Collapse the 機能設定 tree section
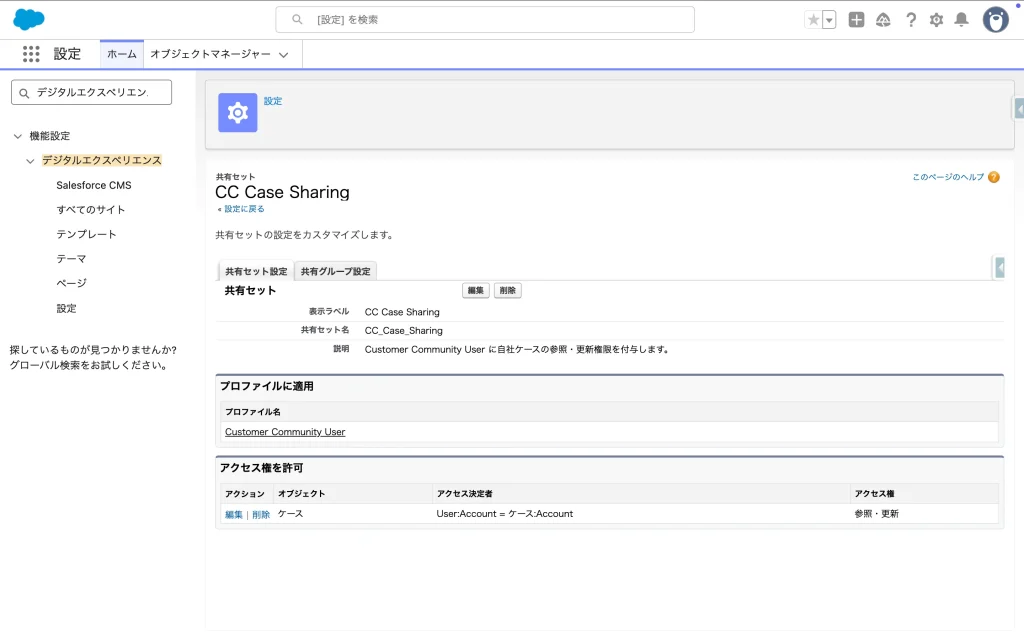This screenshot has width=1024, height=640. pyautogui.click(x=18, y=136)
